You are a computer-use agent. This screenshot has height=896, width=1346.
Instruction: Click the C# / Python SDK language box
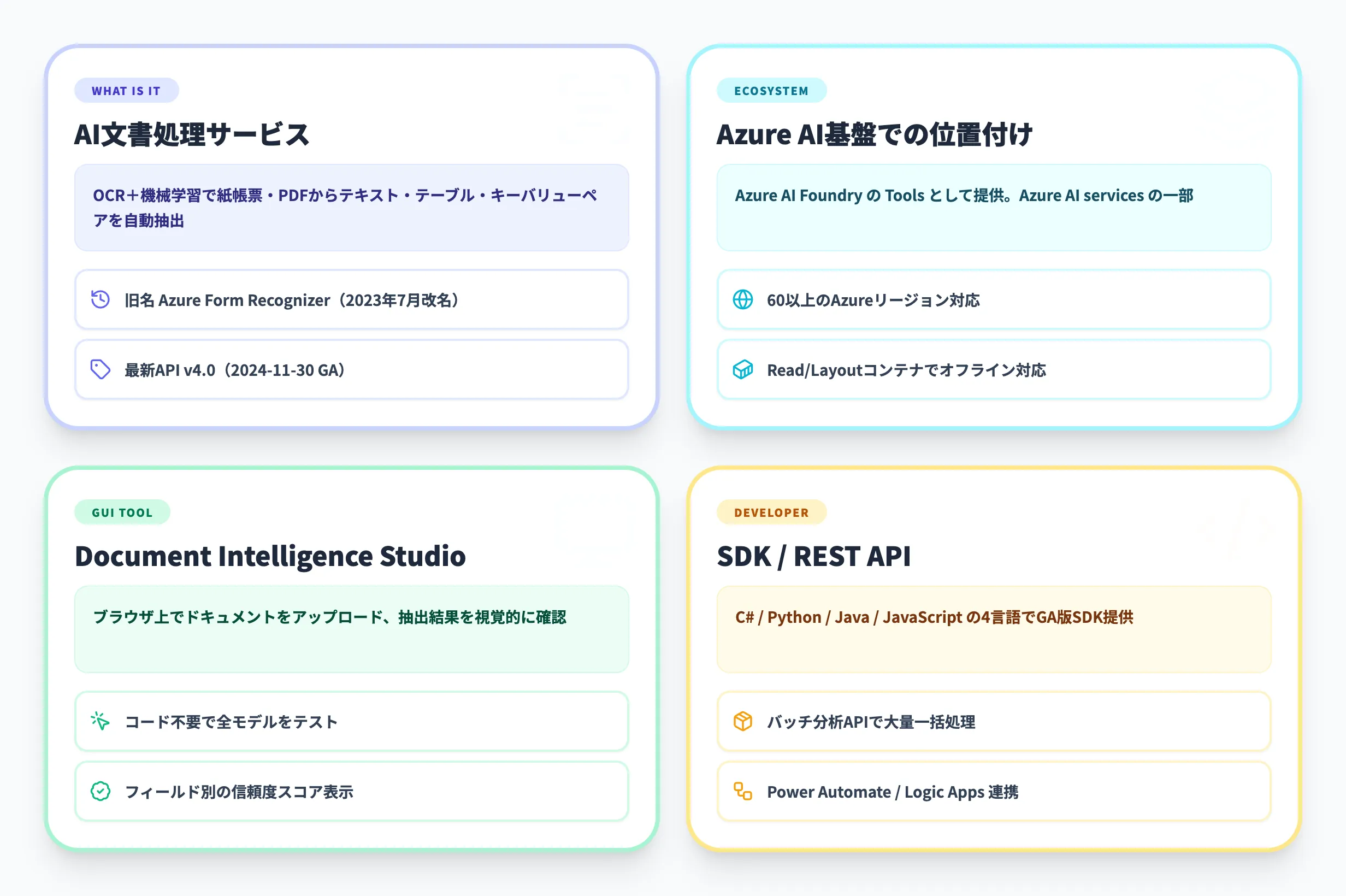pyautogui.click(x=993, y=629)
